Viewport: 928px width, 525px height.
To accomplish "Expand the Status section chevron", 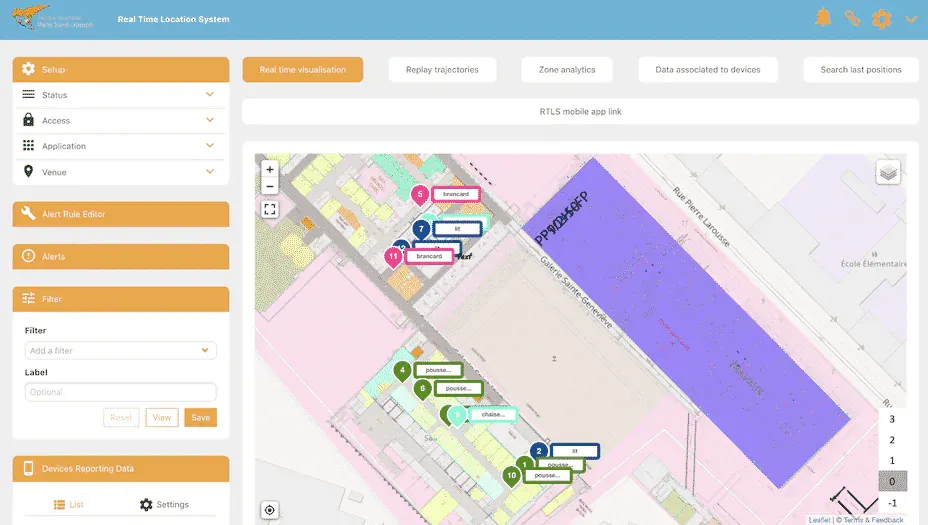I will (x=210, y=95).
